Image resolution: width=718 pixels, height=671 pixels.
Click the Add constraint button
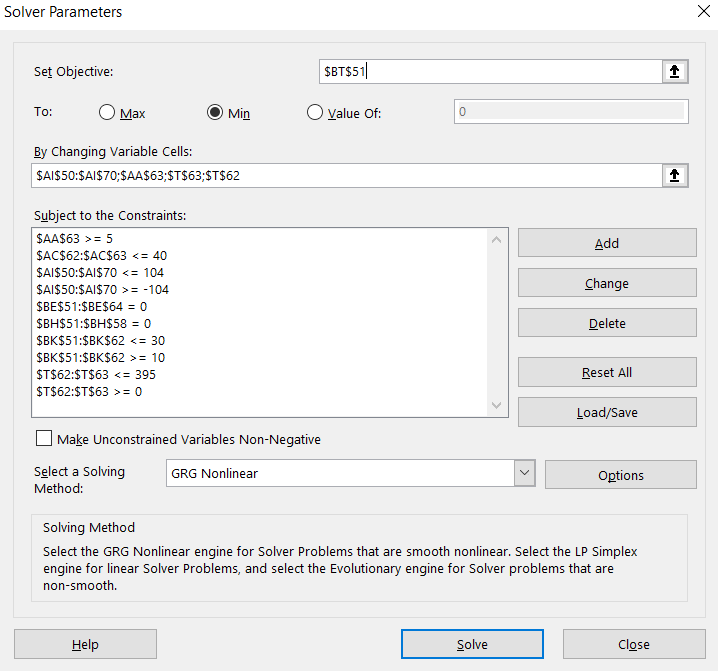(x=607, y=243)
